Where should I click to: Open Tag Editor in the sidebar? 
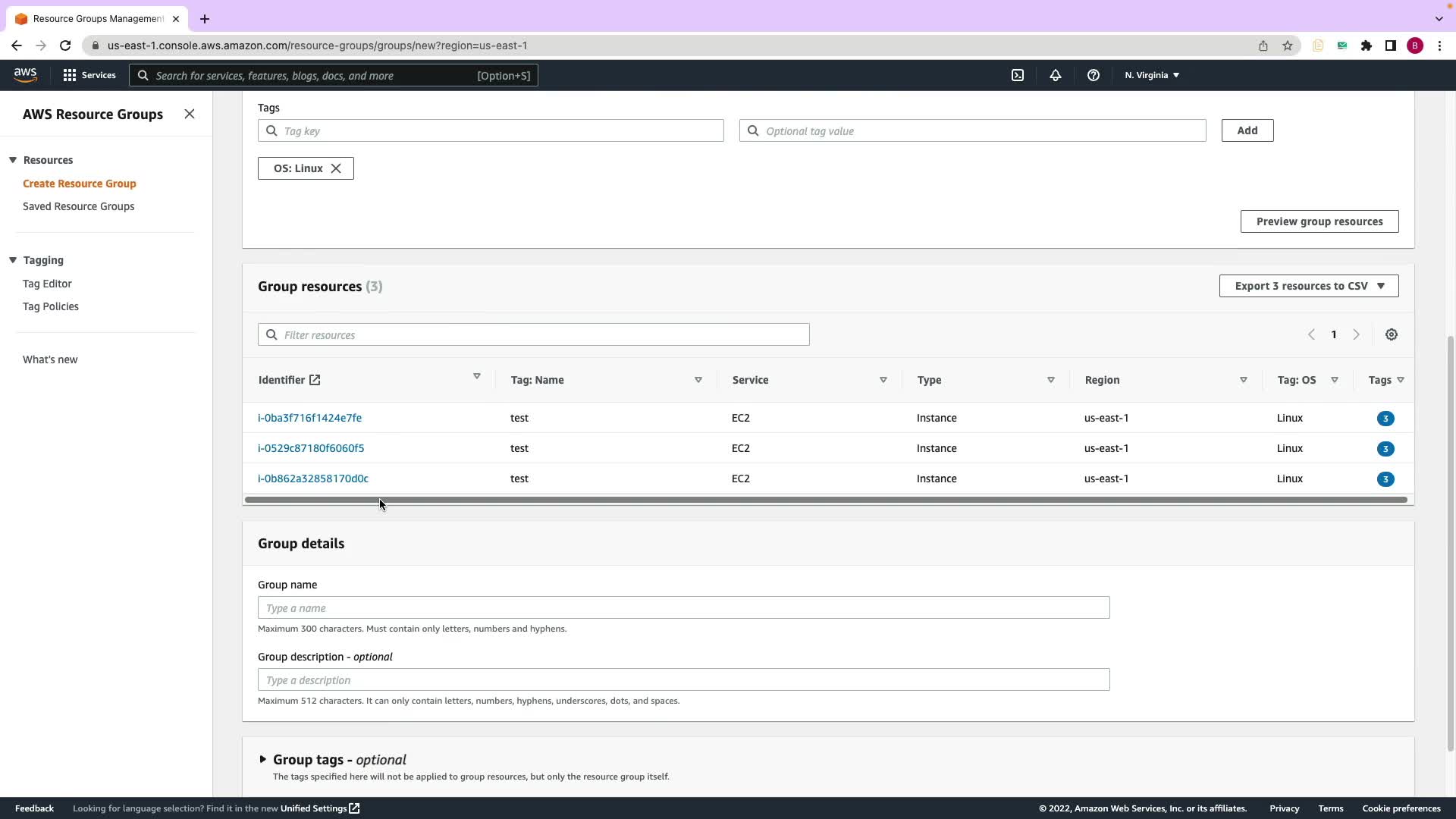47,284
